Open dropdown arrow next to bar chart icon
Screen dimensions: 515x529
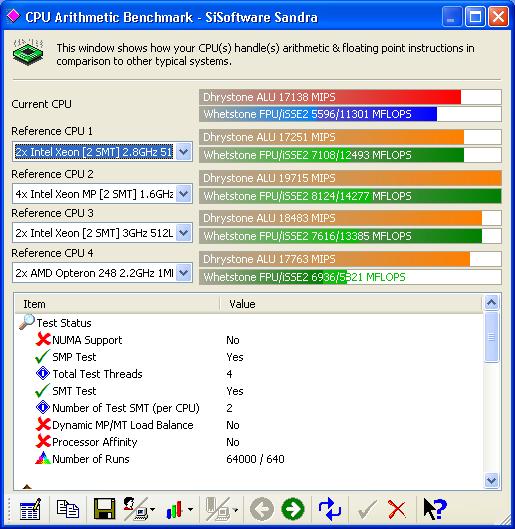point(191,509)
